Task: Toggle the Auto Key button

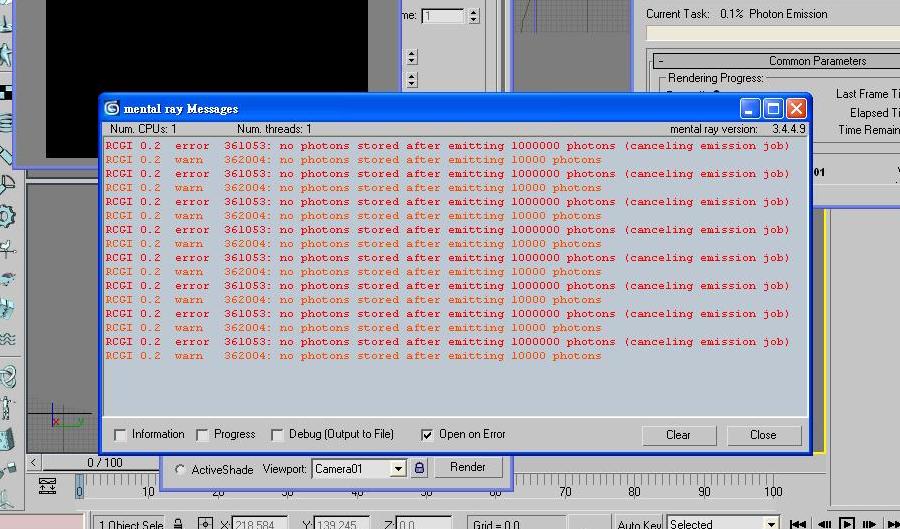Action: click(x=639, y=524)
